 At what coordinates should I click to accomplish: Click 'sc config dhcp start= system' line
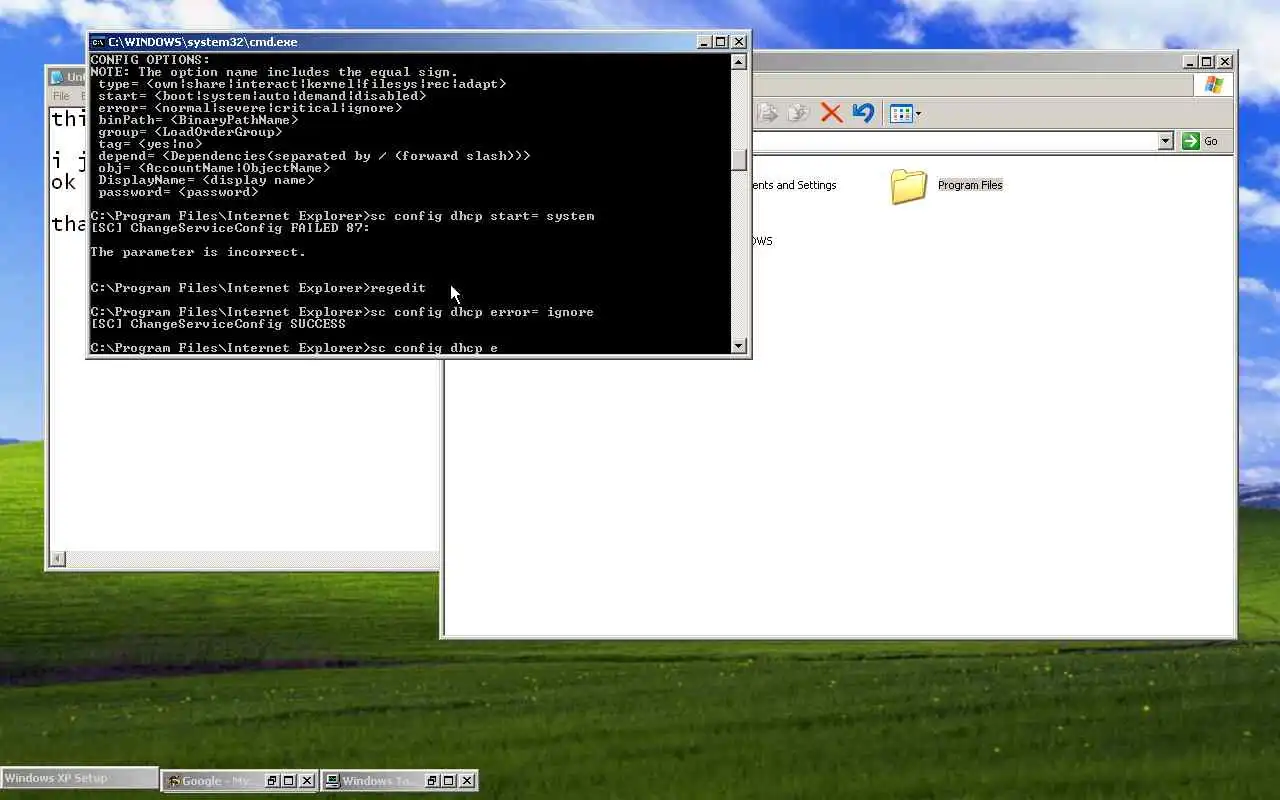pos(342,216)
